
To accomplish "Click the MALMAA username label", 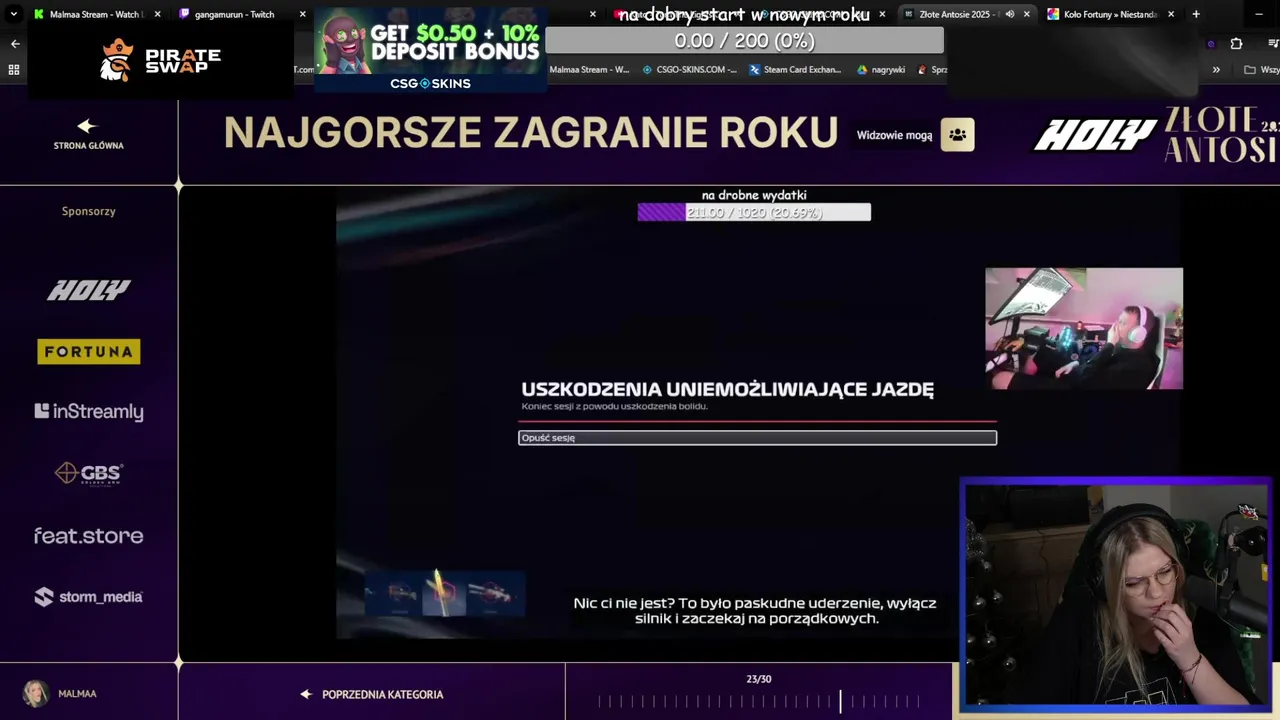I will coord(77,693).
